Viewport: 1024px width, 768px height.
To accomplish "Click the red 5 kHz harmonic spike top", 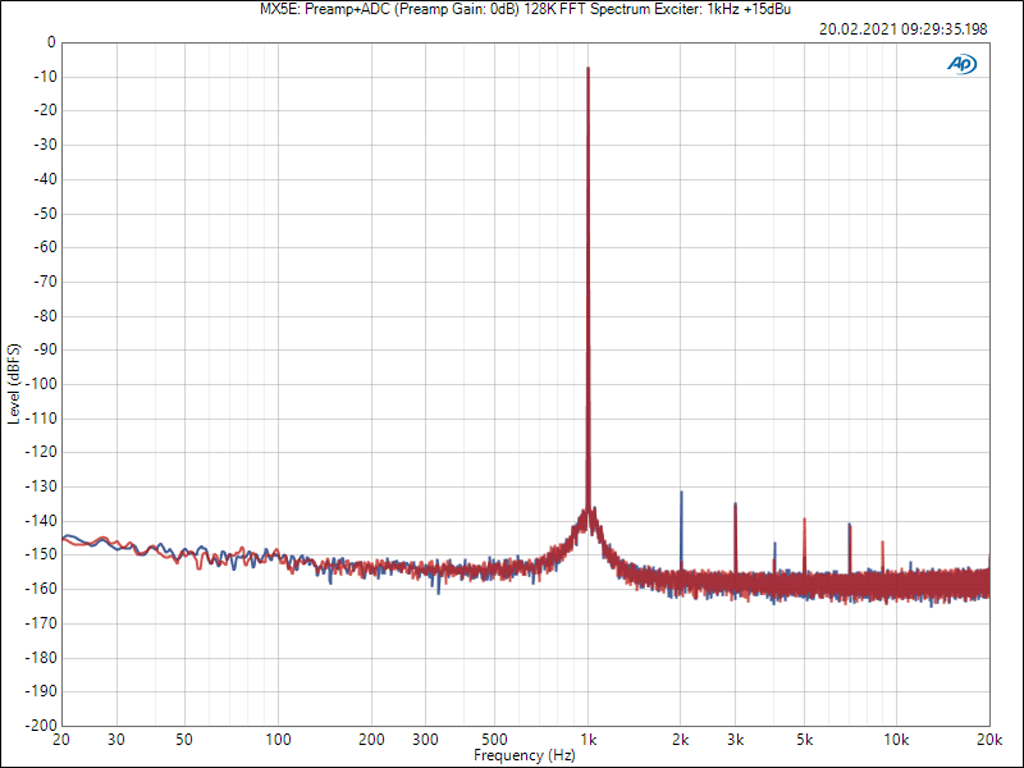I will click(x=804, y=520).
